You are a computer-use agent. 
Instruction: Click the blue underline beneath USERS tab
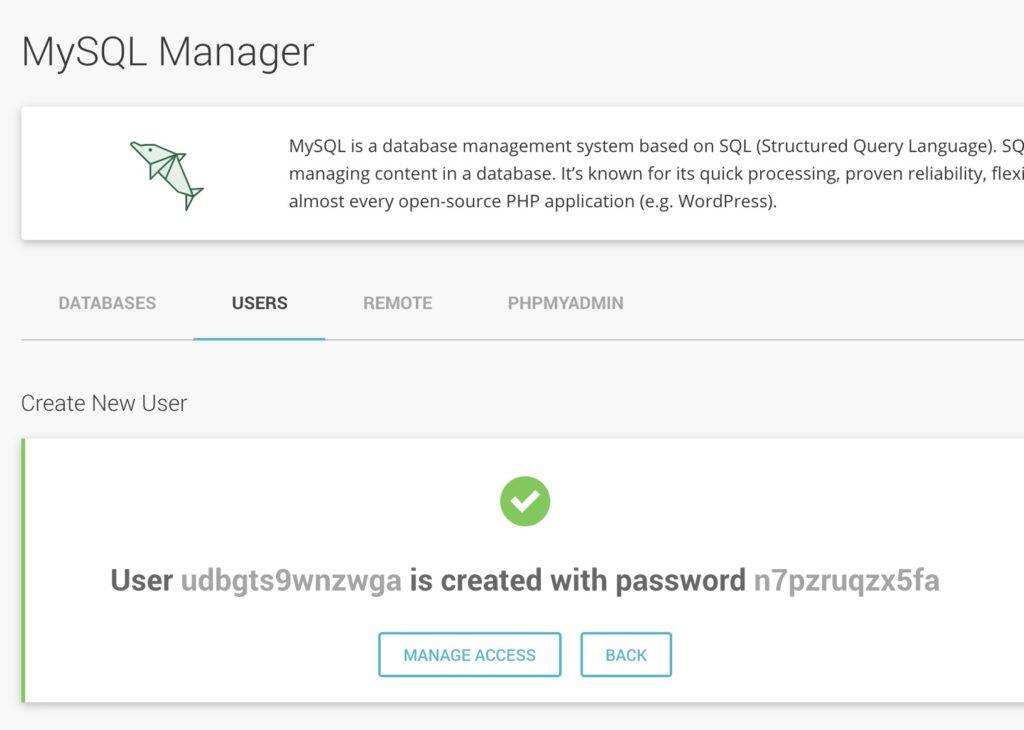tap(259, 338)
